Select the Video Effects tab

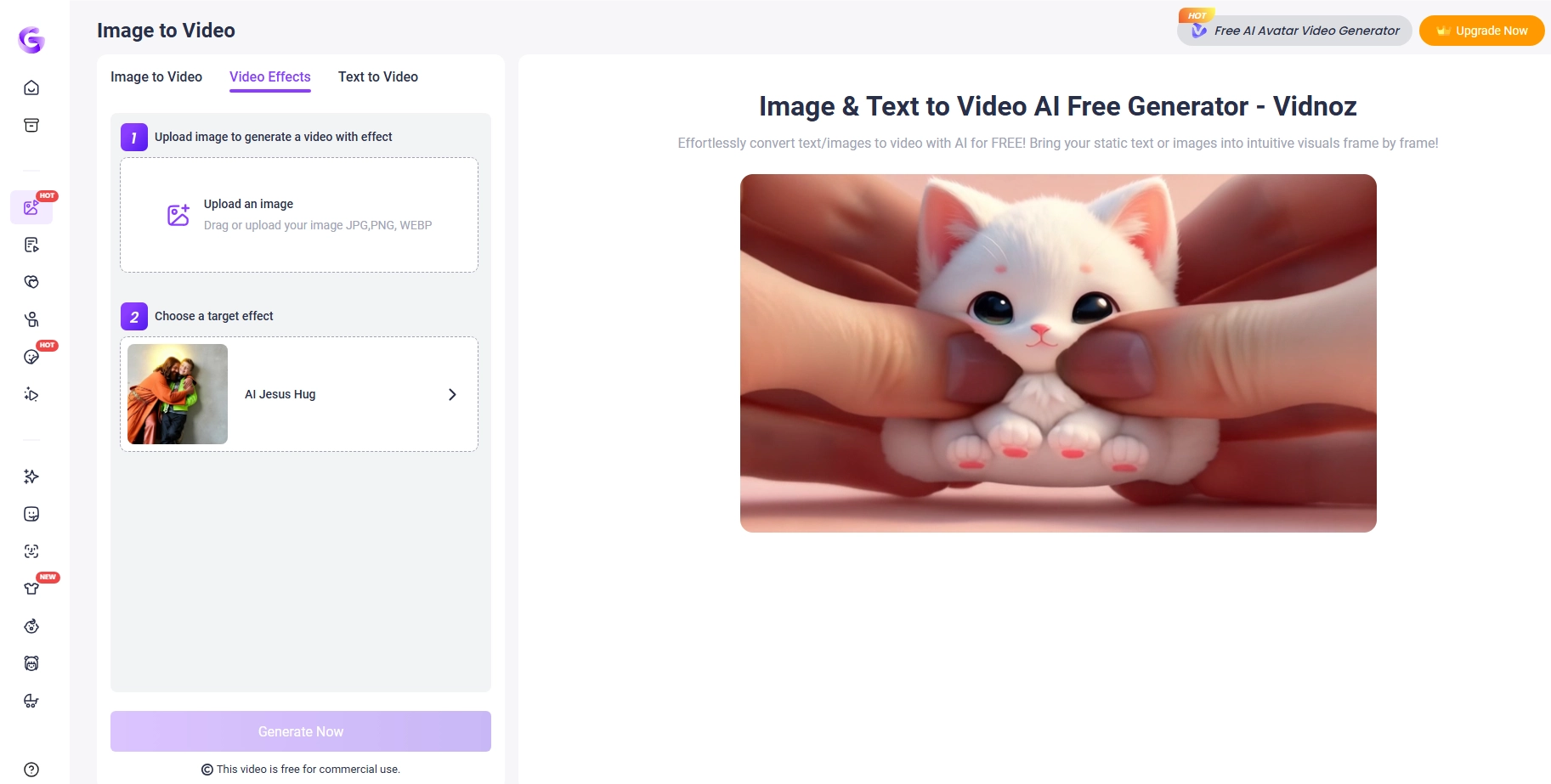269,76
